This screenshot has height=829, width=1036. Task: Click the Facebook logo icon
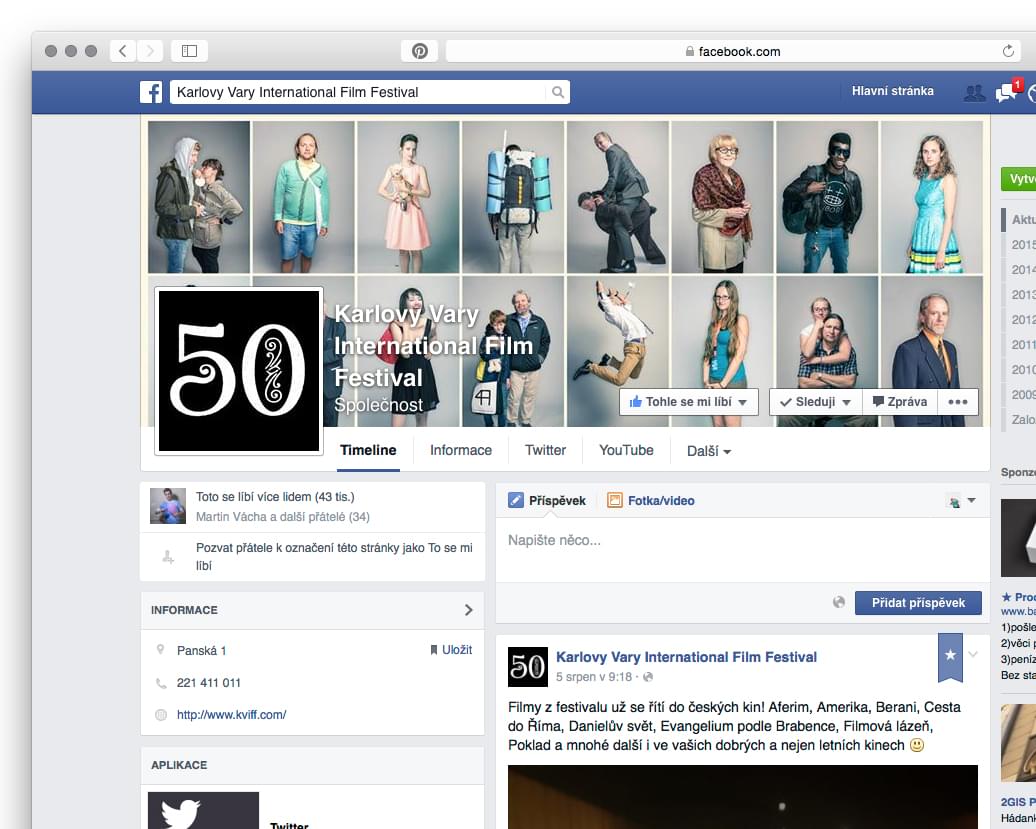(x=151, y=92)
